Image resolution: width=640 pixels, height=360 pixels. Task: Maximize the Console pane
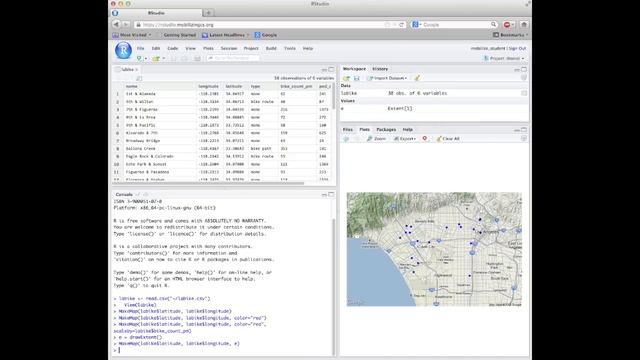tap(331, 195)
